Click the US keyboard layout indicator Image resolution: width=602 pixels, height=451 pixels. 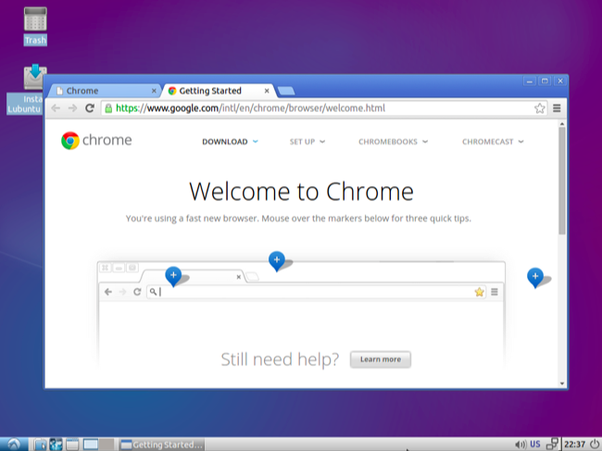tap(535, 444)
